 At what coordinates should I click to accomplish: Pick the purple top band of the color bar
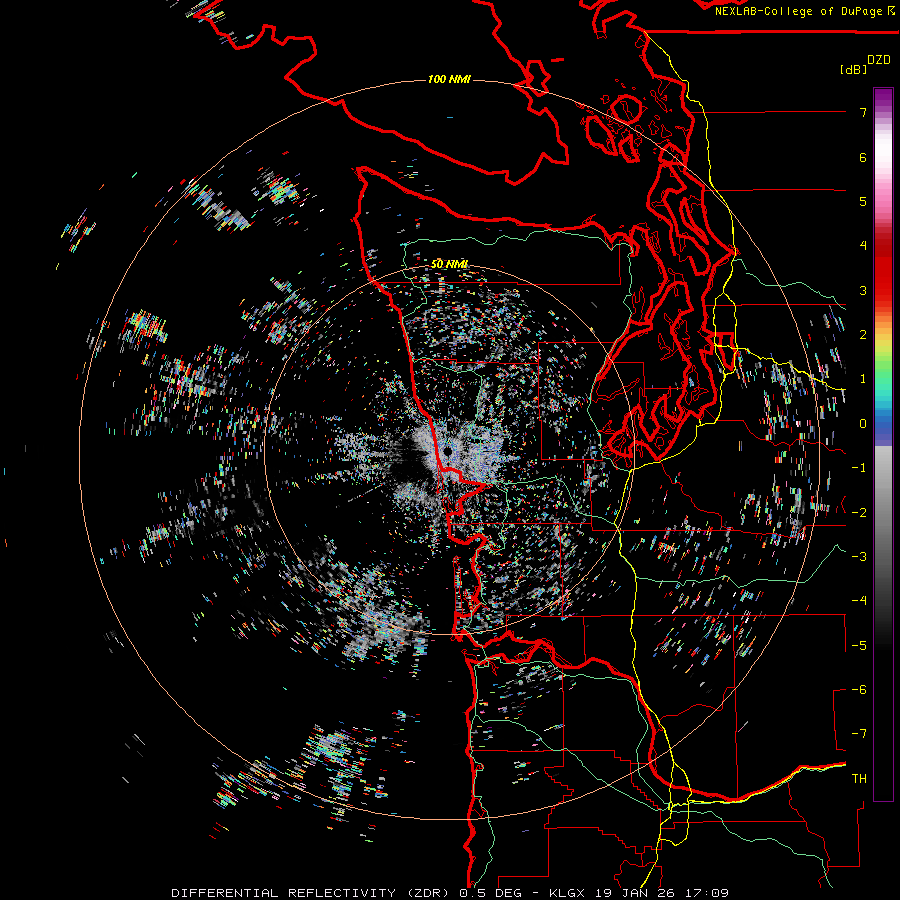[883, 98]
